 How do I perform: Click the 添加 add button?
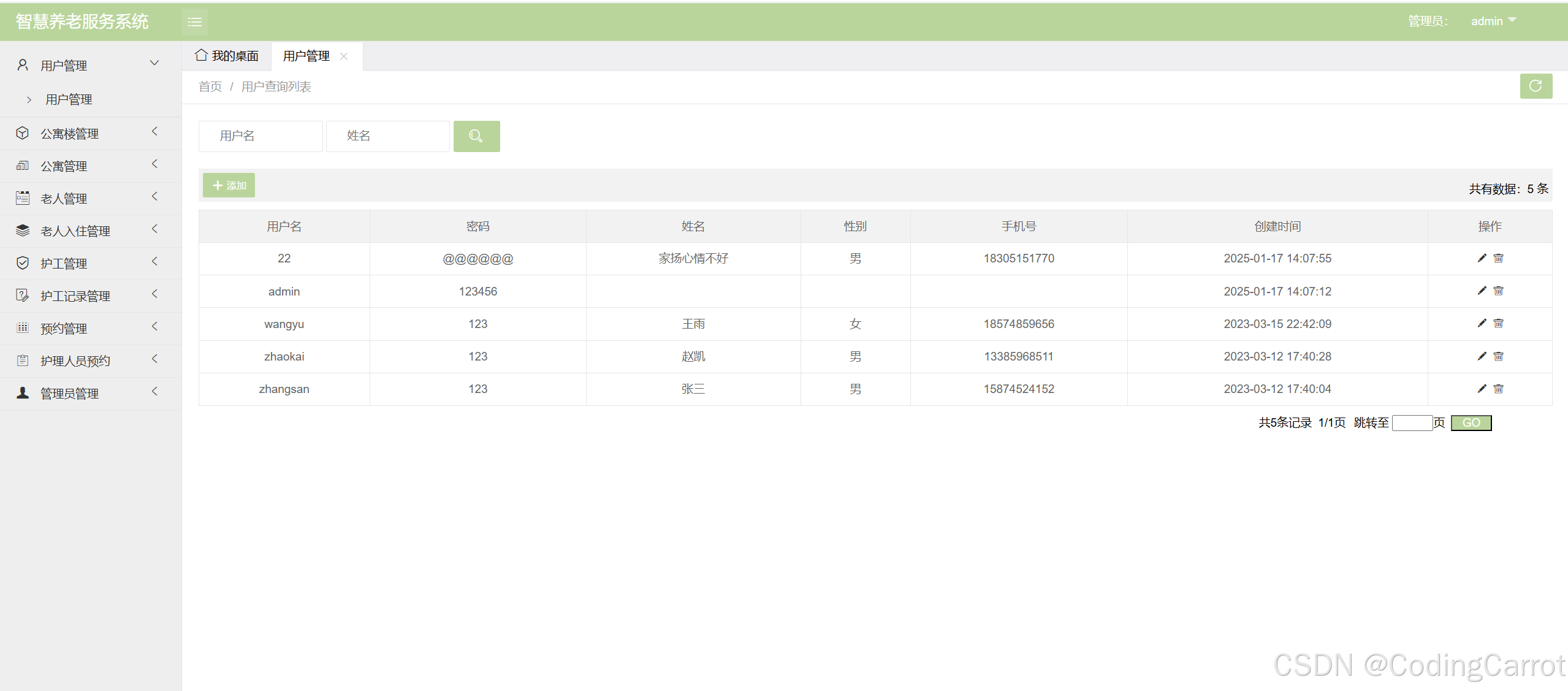coord(229,185)
